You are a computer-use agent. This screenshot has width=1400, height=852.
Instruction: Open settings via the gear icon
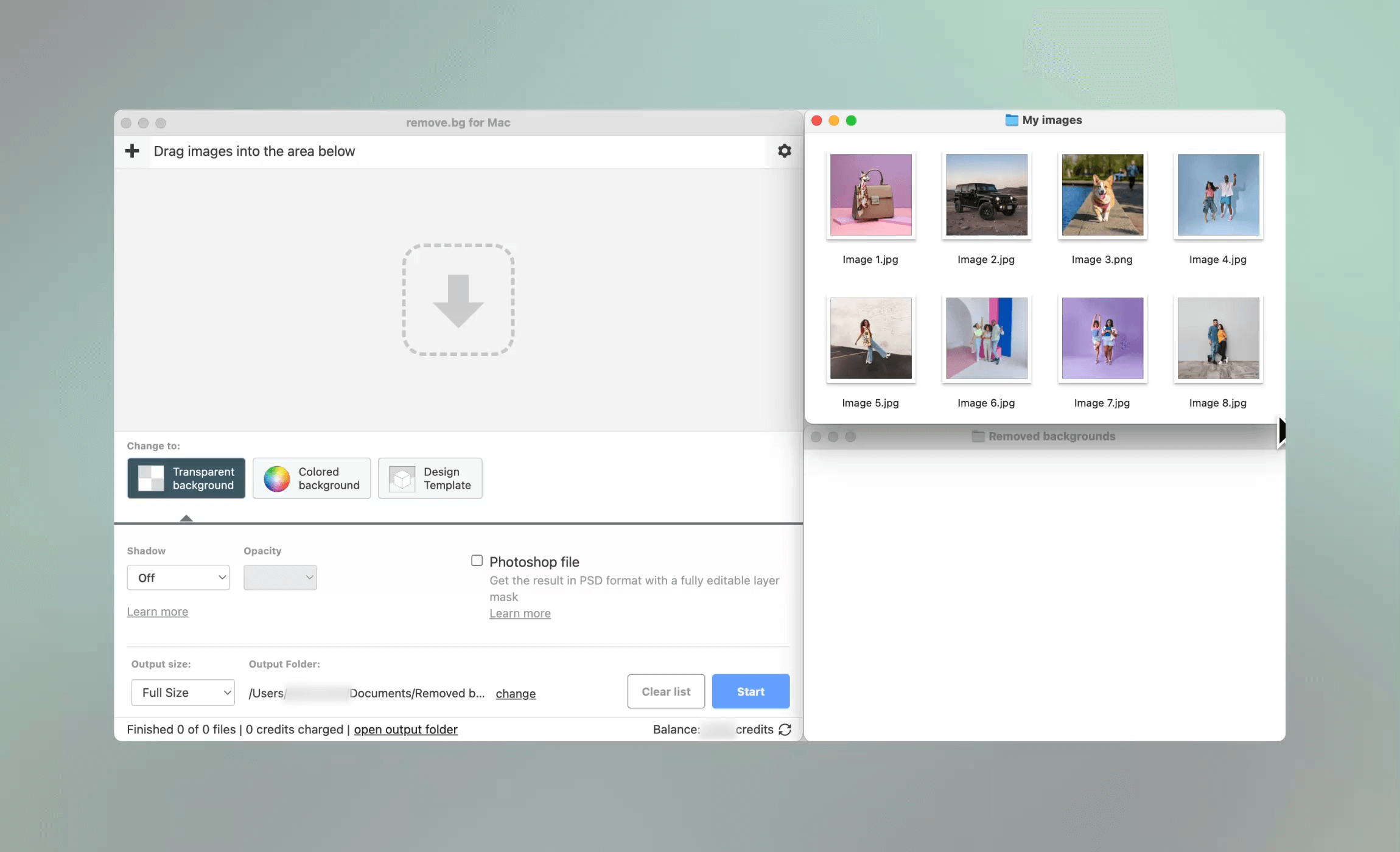coord(785,151)
